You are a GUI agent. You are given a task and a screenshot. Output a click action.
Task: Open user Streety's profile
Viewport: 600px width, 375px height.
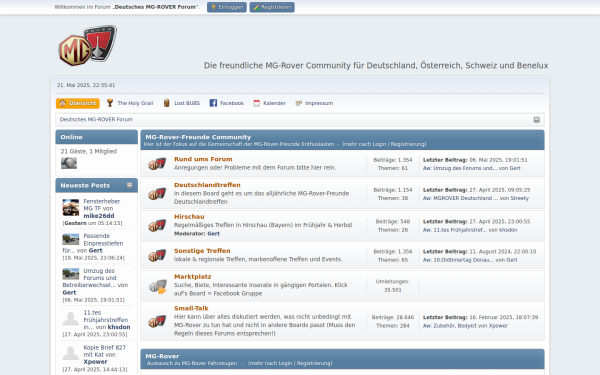point(520,198)
